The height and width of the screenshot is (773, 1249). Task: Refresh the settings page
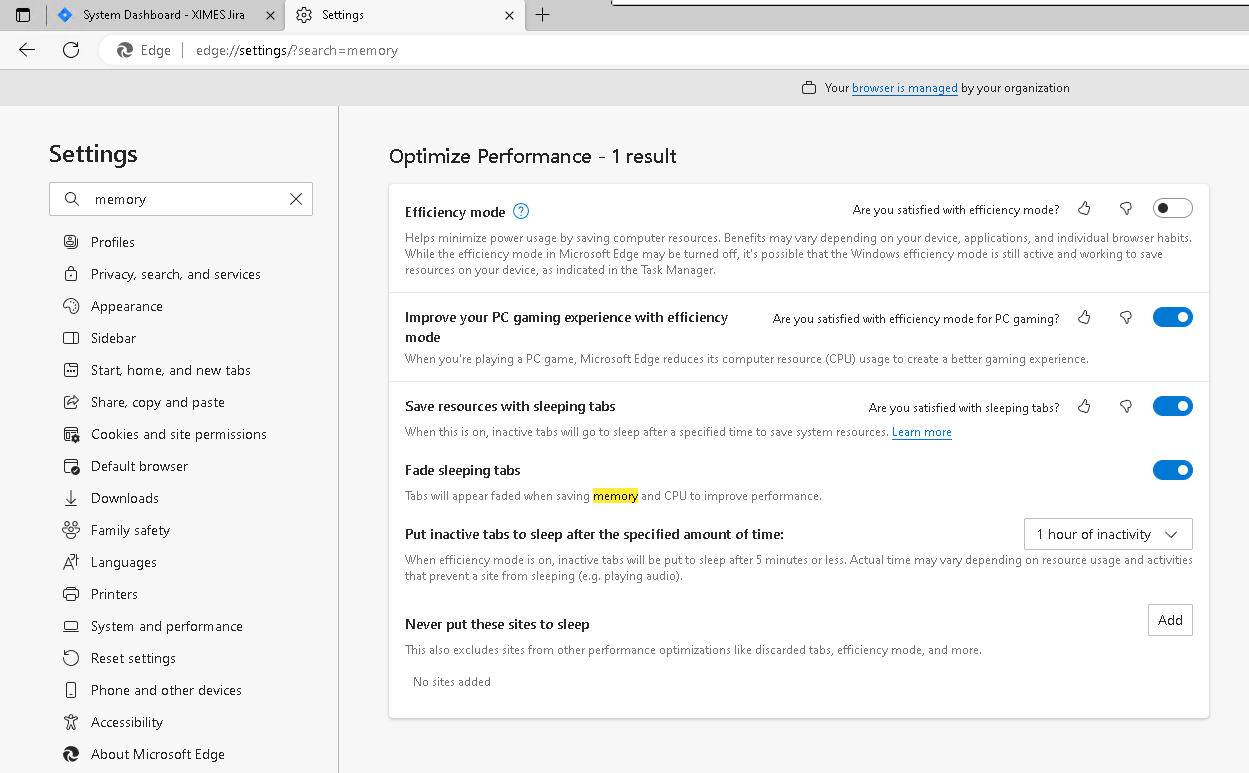point(71,50)
